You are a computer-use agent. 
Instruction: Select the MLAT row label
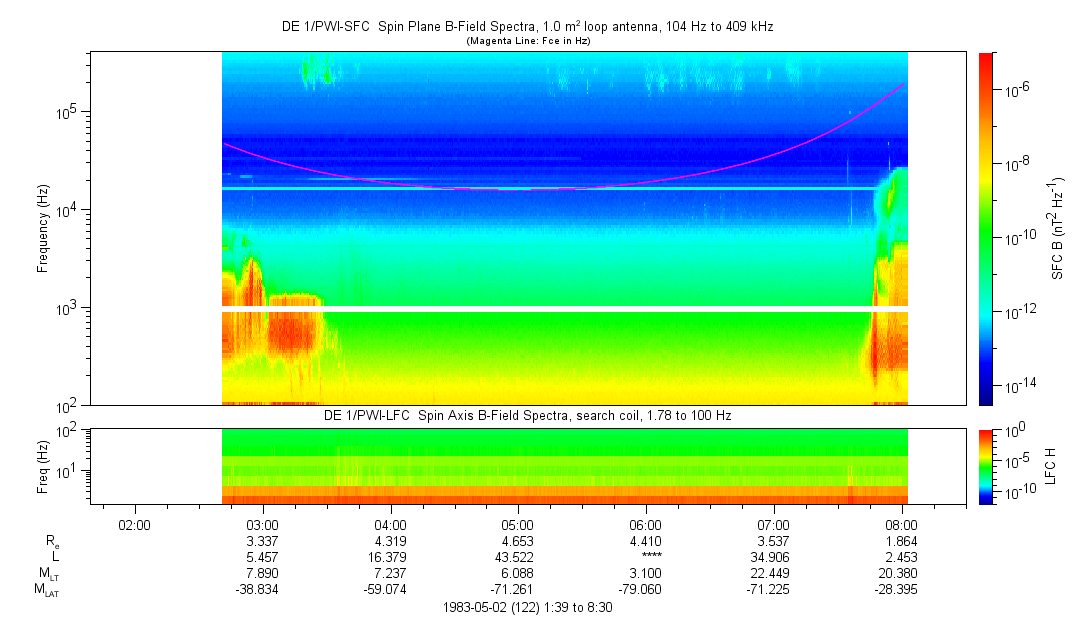(x=47, y=590)
